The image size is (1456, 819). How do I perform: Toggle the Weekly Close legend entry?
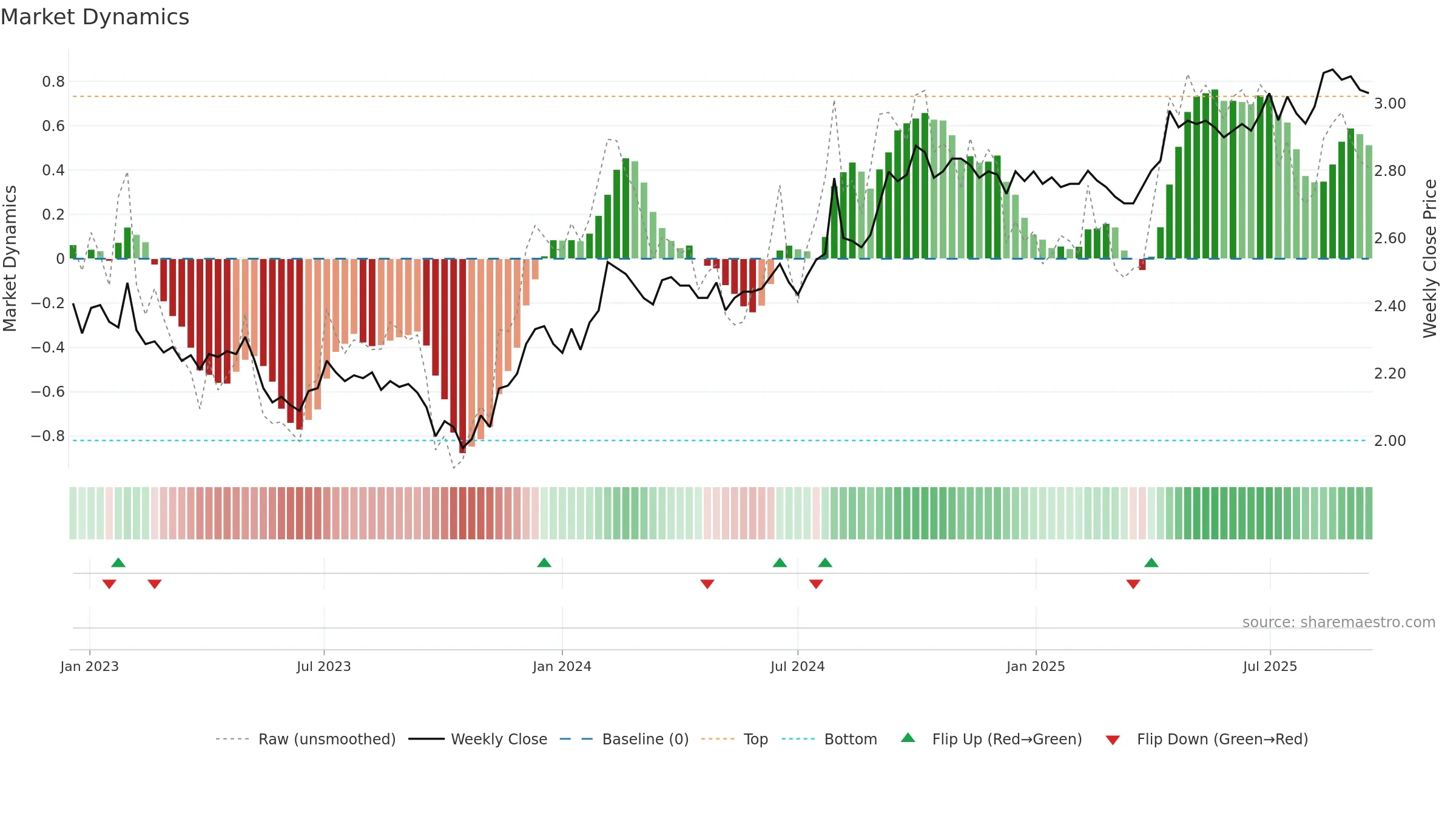pos(477,739)
